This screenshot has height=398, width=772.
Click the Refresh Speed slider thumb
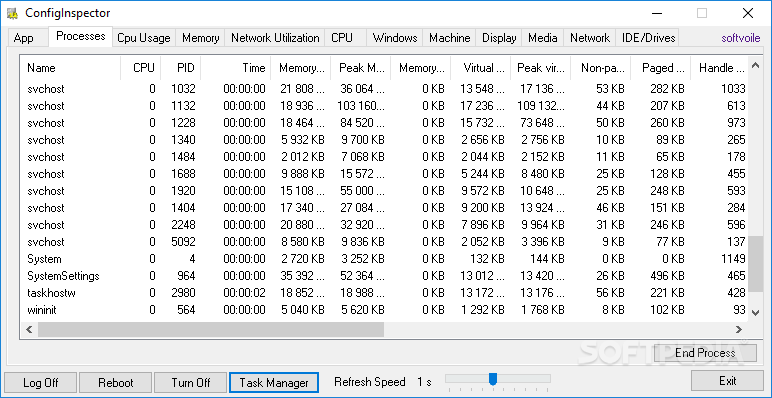coord(492,379)
